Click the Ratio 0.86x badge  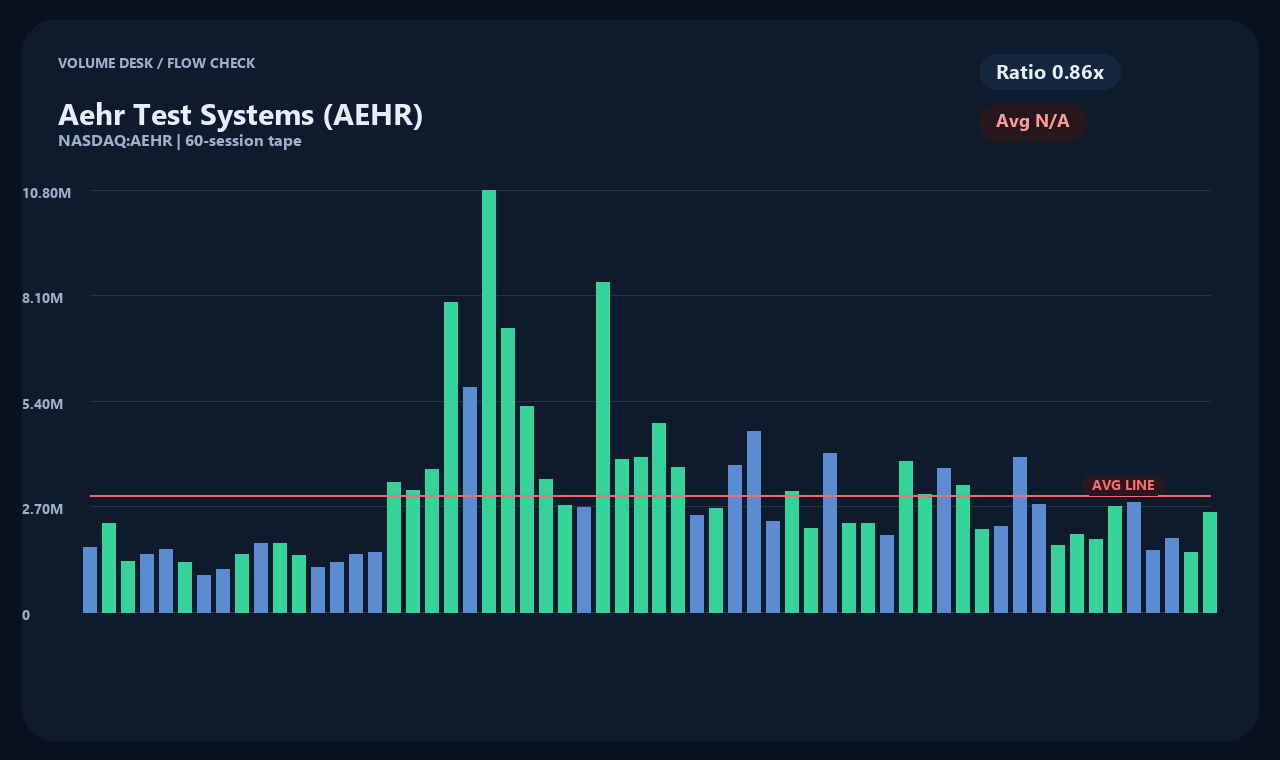click(x=1050, y=72)
